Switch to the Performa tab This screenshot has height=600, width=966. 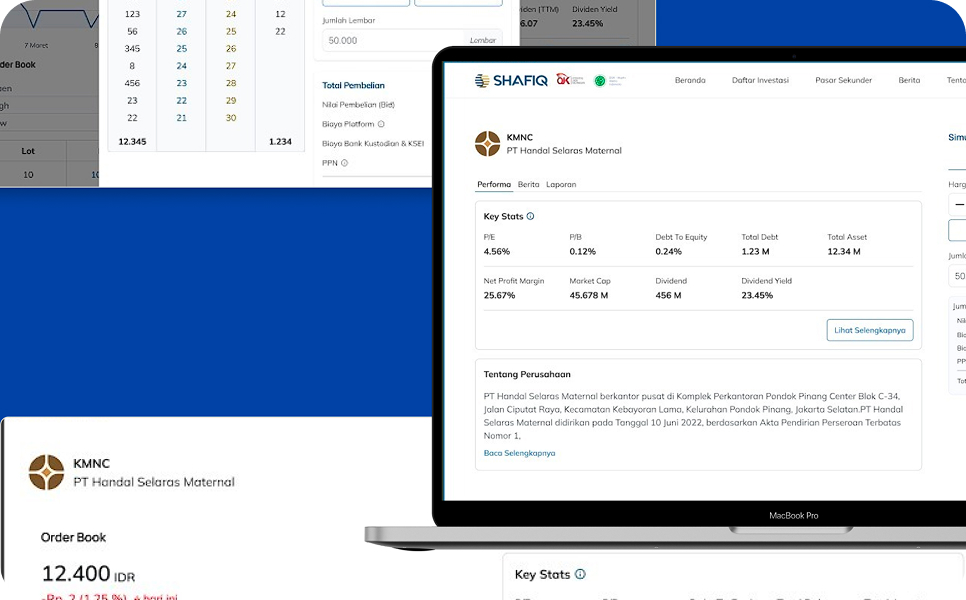point(494,184)
